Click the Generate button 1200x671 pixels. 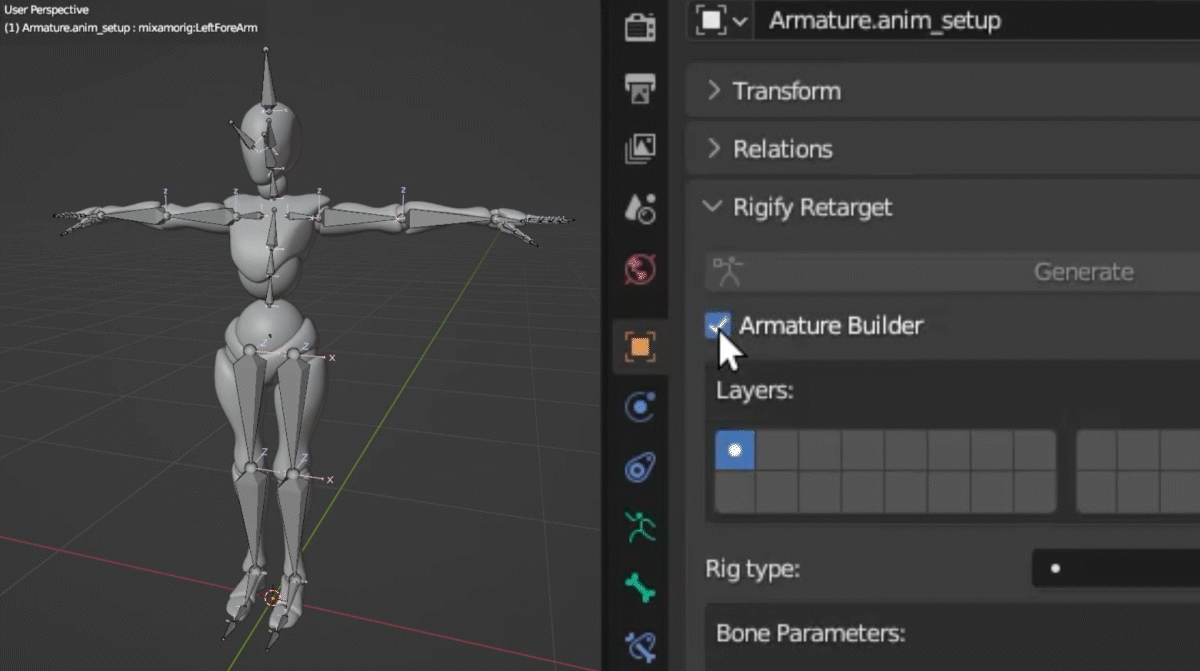point(1083,271)
